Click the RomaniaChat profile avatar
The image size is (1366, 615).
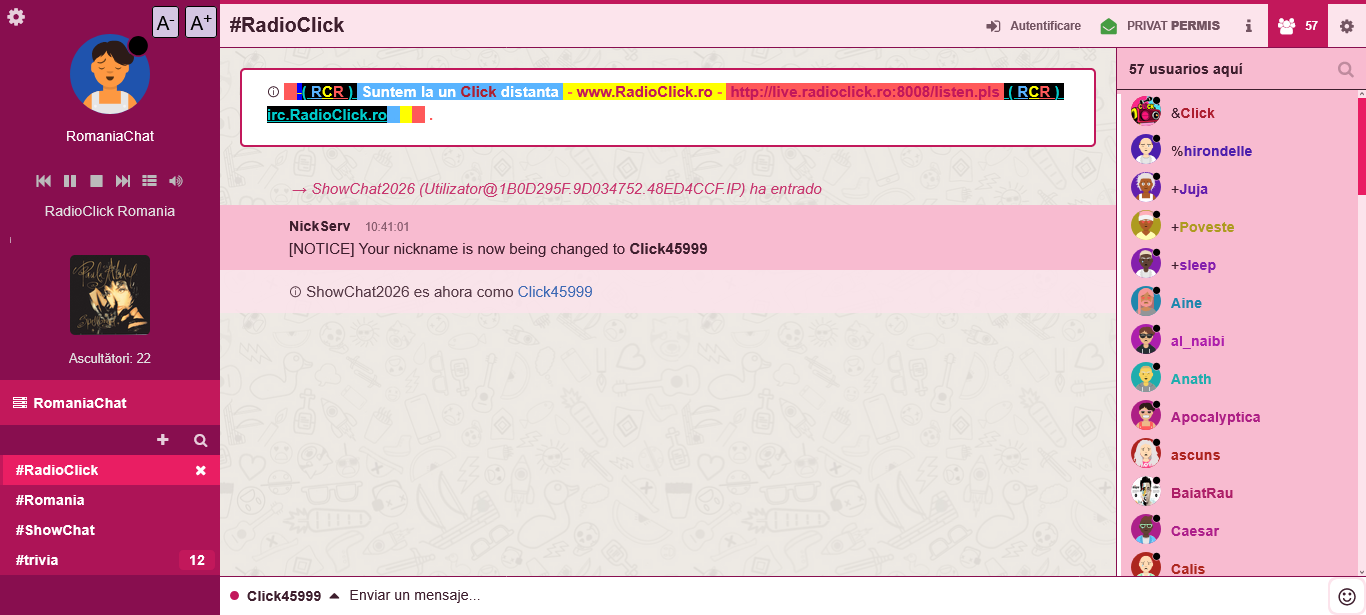coord(110,74)
